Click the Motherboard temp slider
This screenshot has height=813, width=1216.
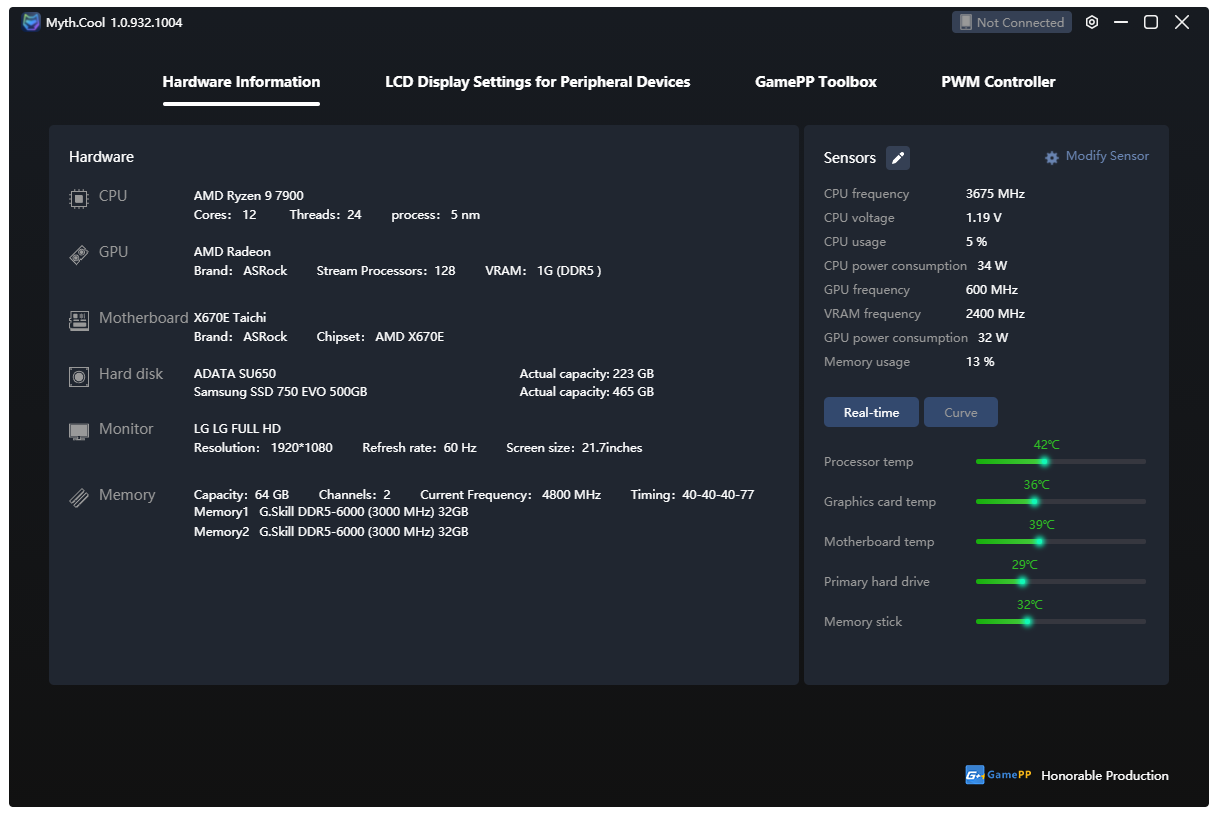click(1061, 541)
